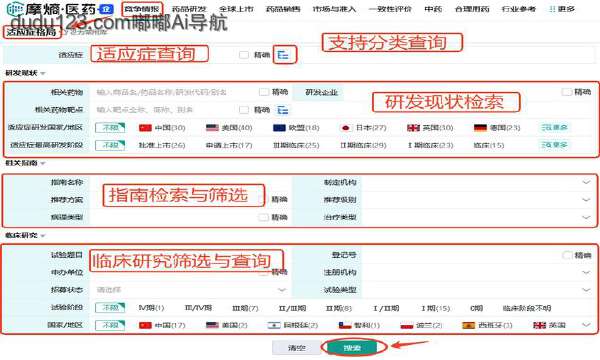Select the Spain flag in clinical trials
Image resolution: width=600 pixels, height=360 pixels.
(x=469, y=326)
